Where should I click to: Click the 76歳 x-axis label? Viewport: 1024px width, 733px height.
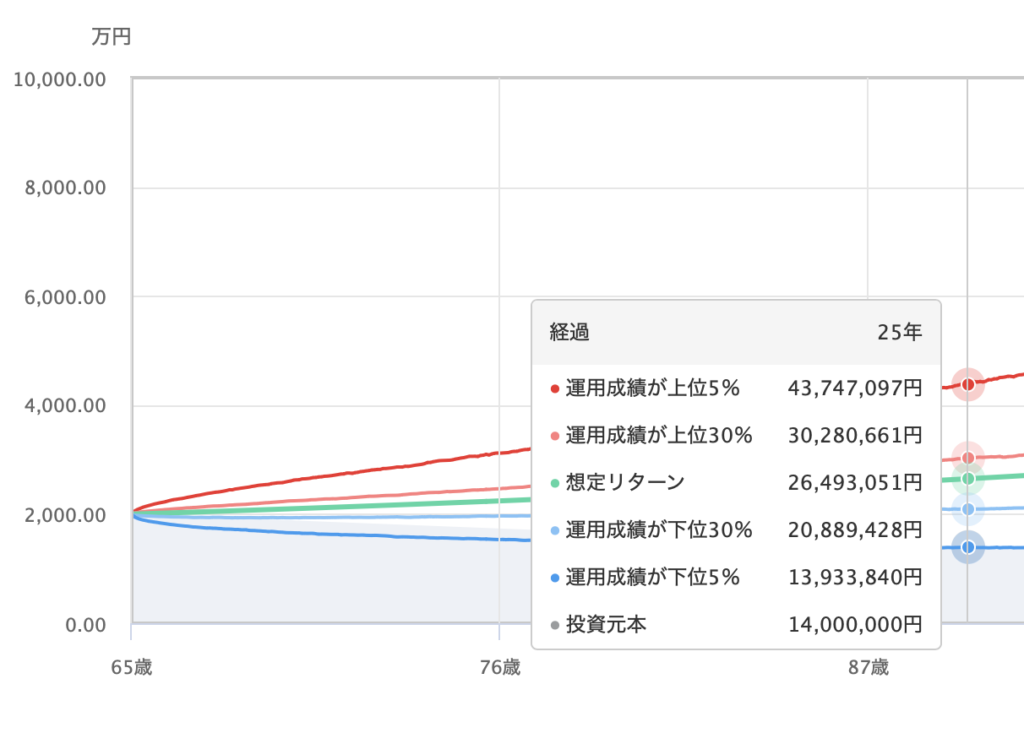499,667
